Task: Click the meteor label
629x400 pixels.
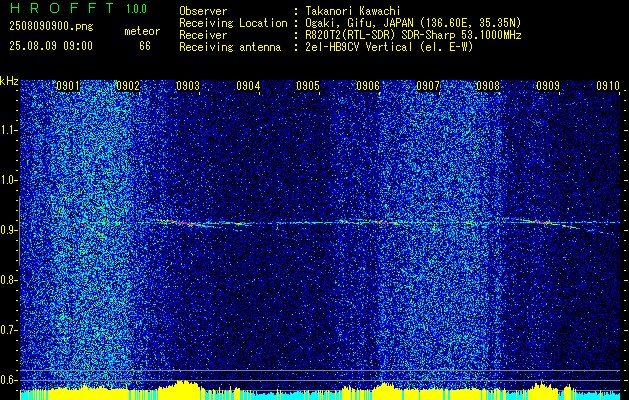Action: (x=142, y=31)
